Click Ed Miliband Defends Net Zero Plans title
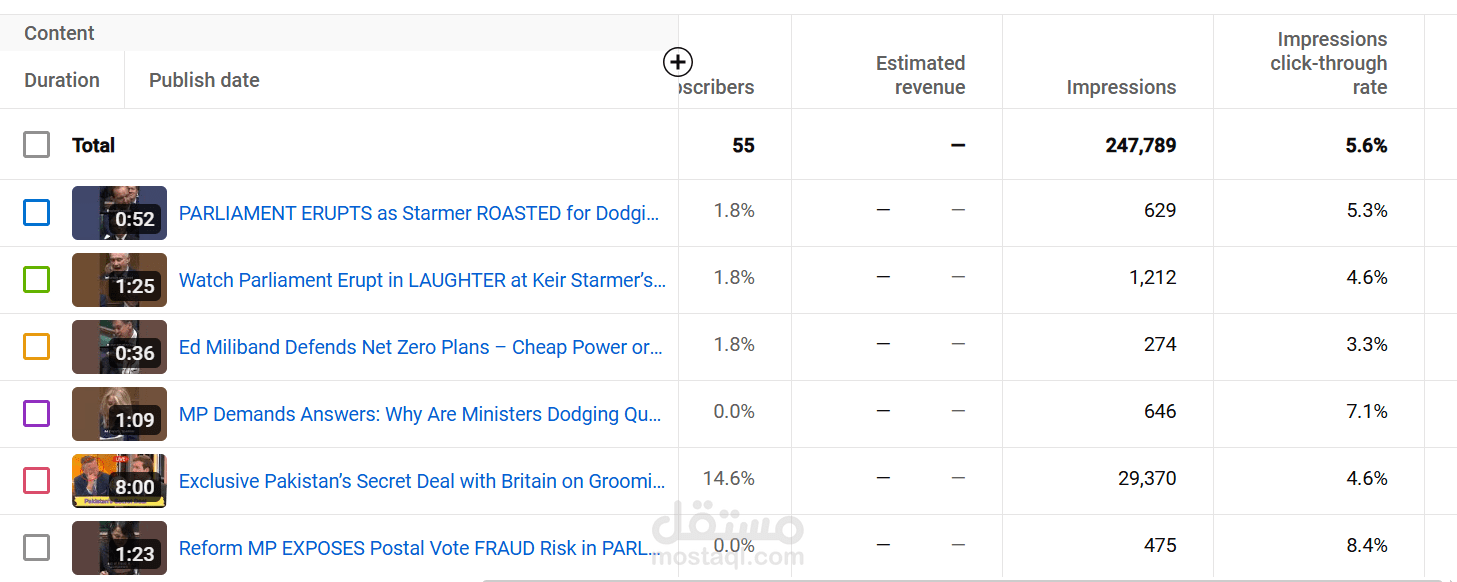The width and height of the screenshot is (1457, 582). tap(420, 347)
